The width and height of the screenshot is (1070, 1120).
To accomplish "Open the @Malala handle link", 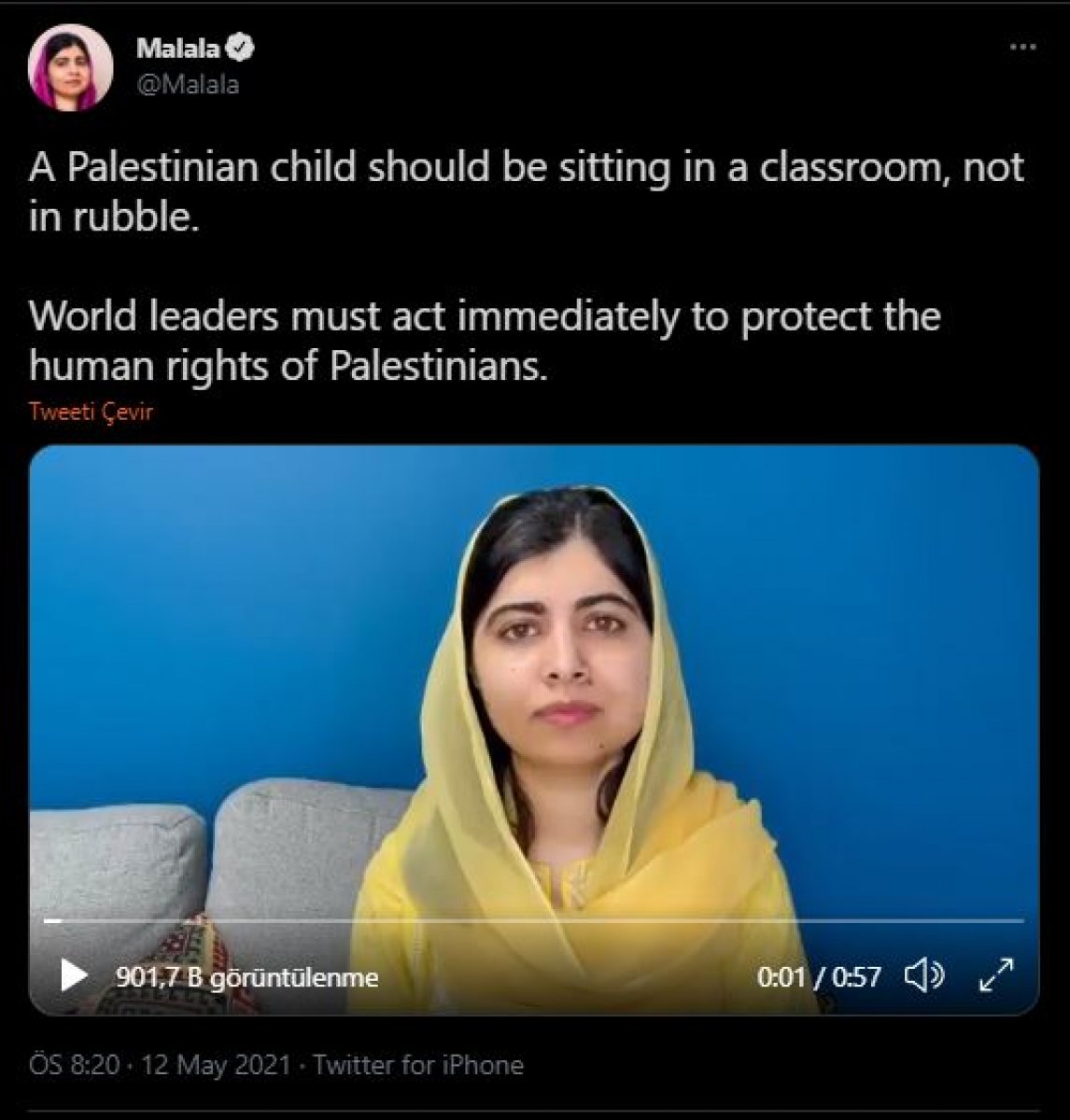I will point(188,85).
